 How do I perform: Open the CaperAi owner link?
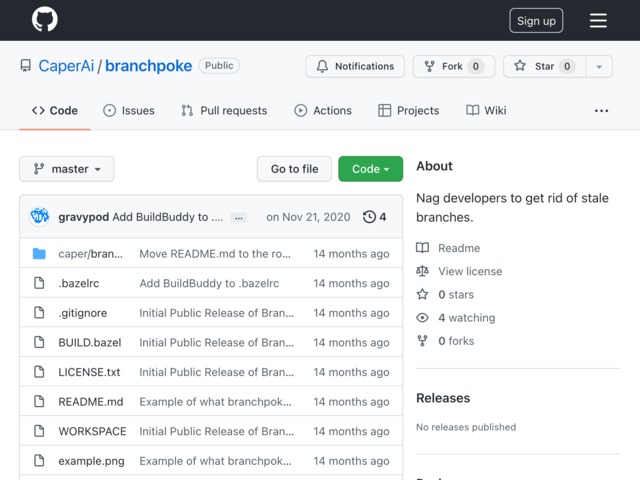click(66, 66)
